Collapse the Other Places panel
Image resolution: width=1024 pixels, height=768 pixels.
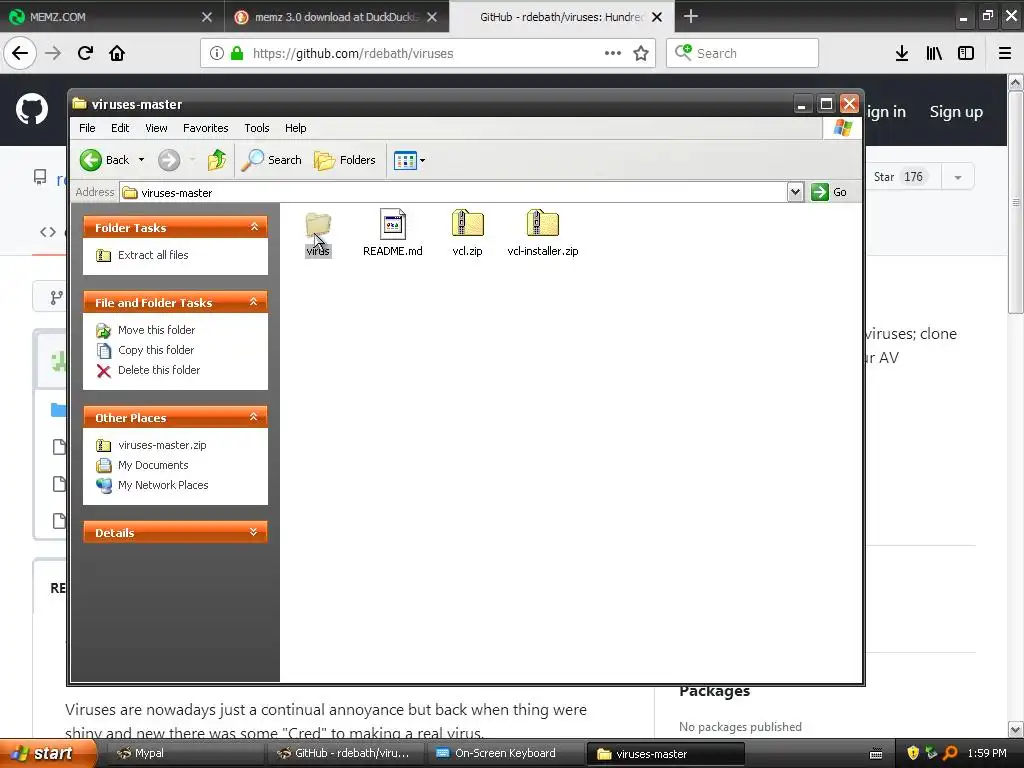[x=254, y=417]
